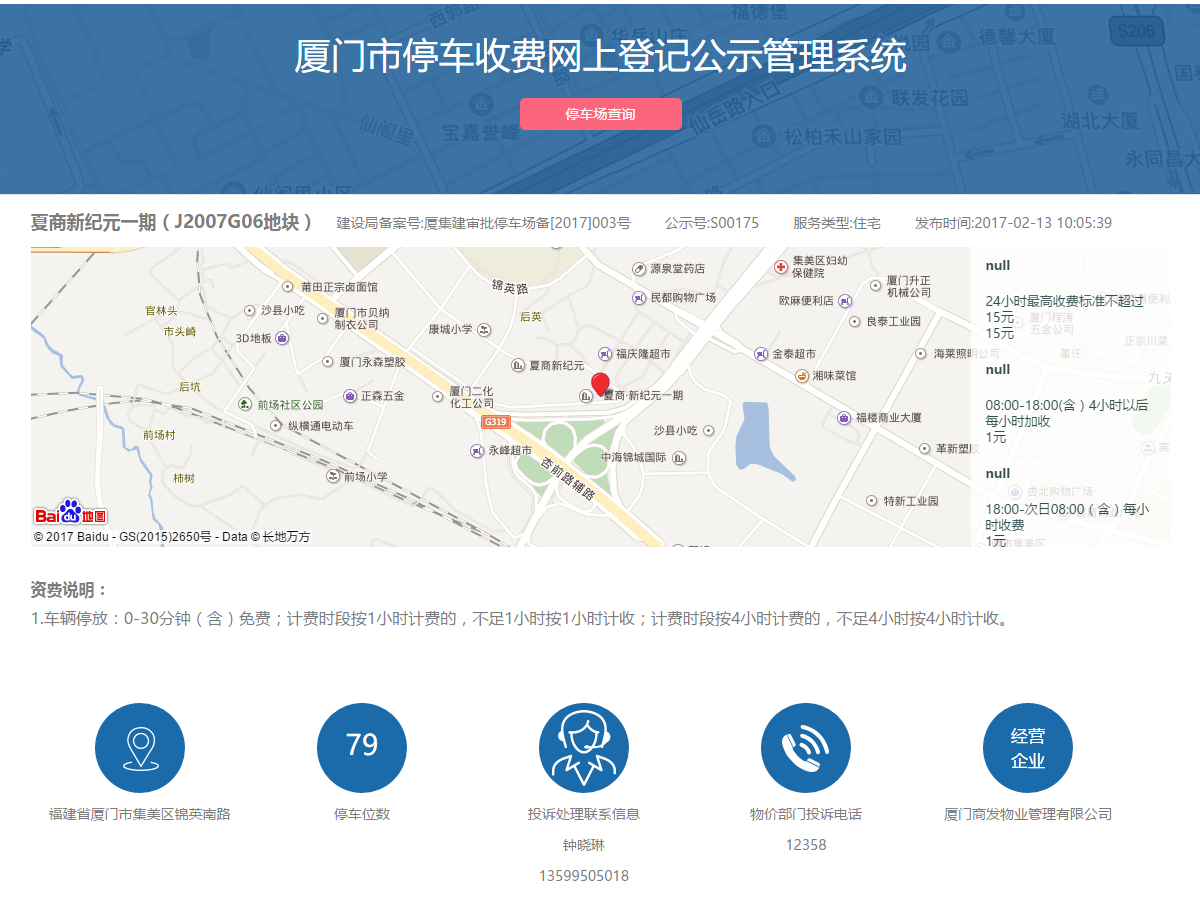Image resolution: width=1200 pixels, height=900 pixels.
Task: Click the 前场社区公园 park icon
Action: (245, 404)
